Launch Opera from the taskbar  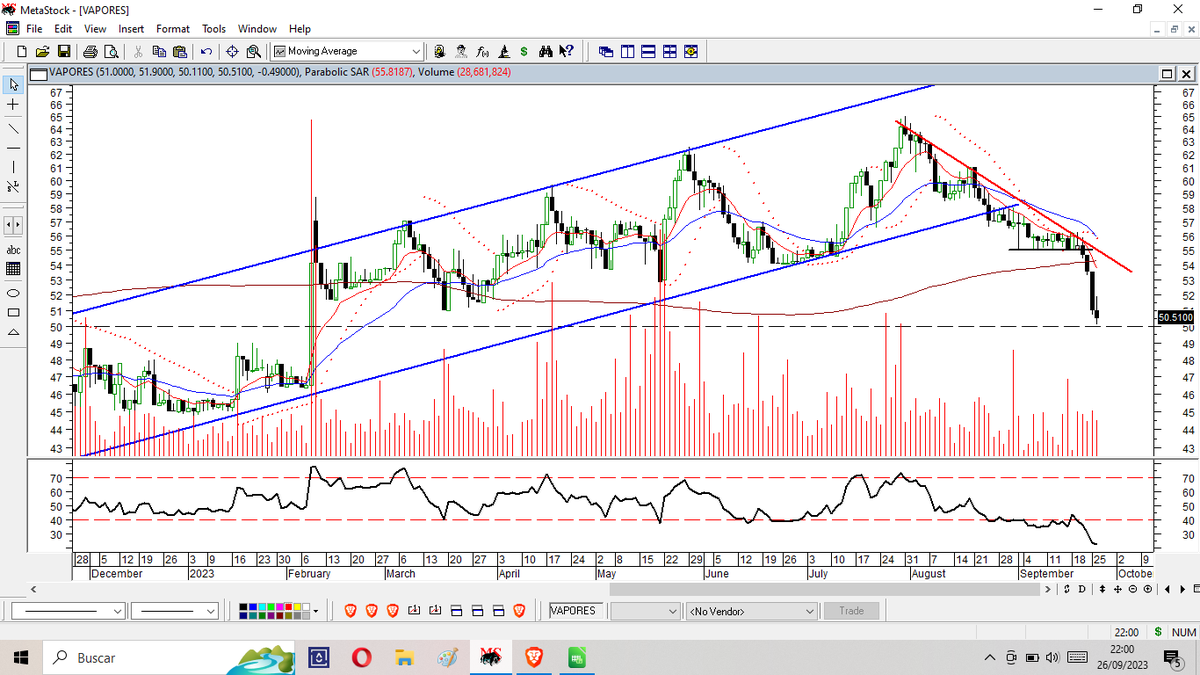[362, 657]
